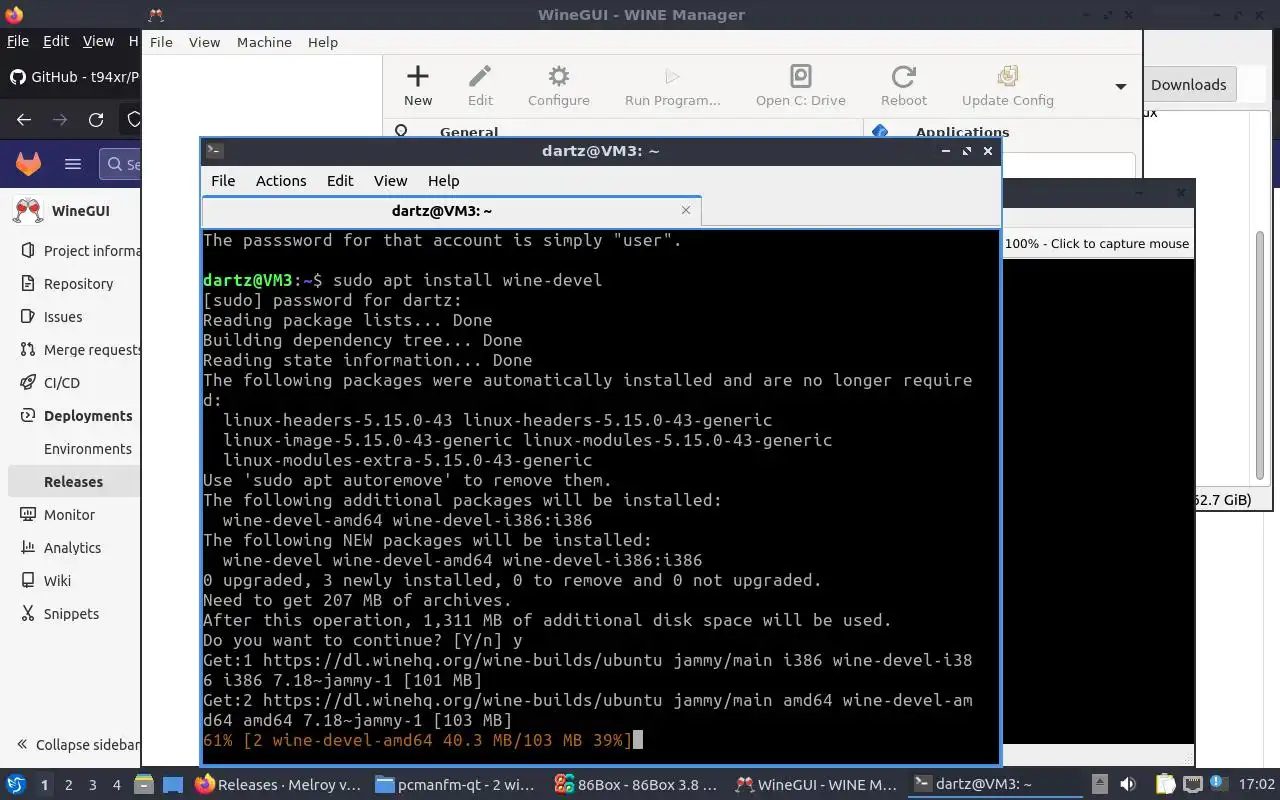Close the dartz@VM3 terminal tab

[x=685, y=210]
